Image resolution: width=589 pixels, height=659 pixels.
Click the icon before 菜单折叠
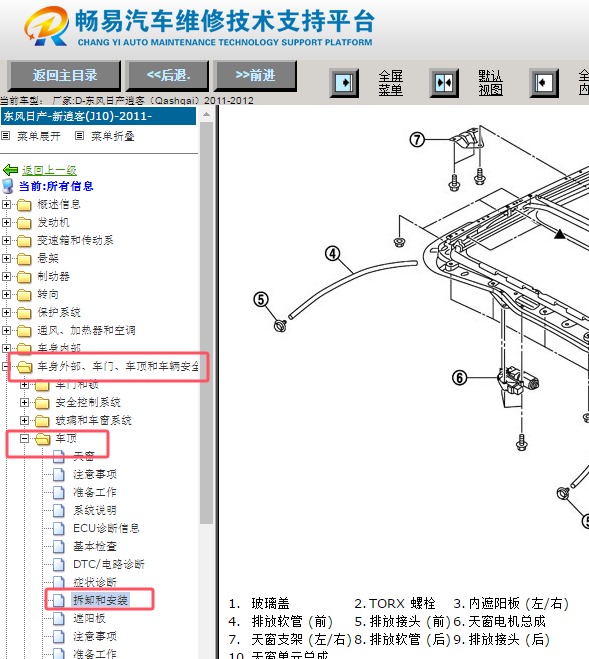(79, 136)
